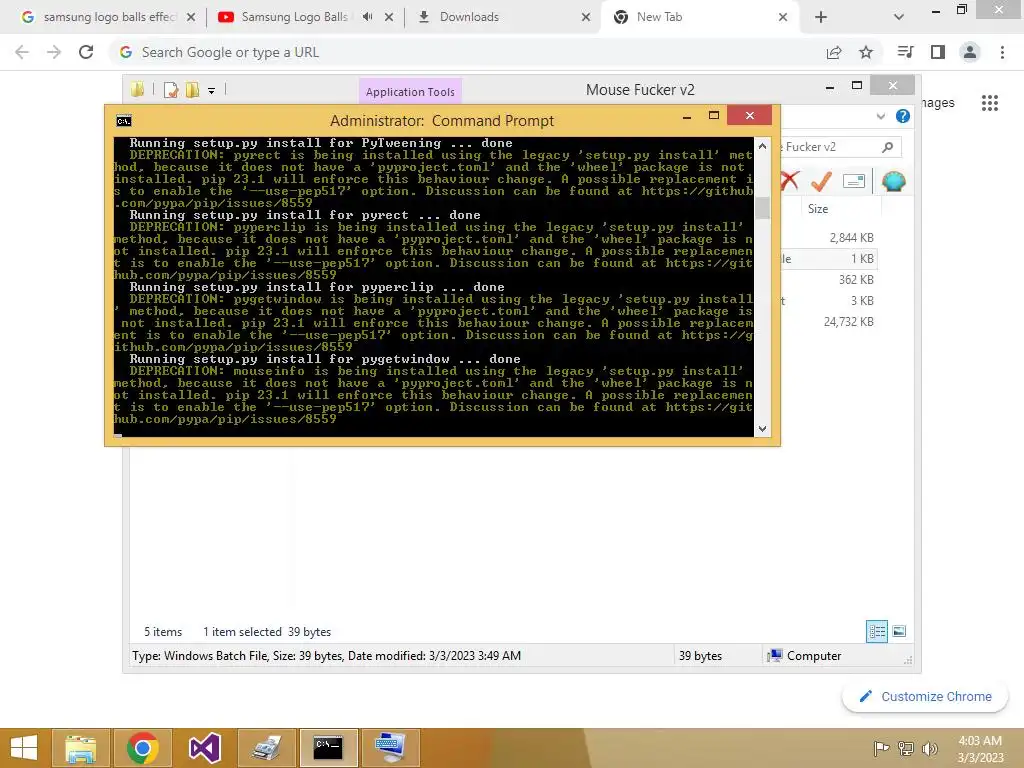Open File Explorer from taskbar
The image size is (1024, 768).
80,748
